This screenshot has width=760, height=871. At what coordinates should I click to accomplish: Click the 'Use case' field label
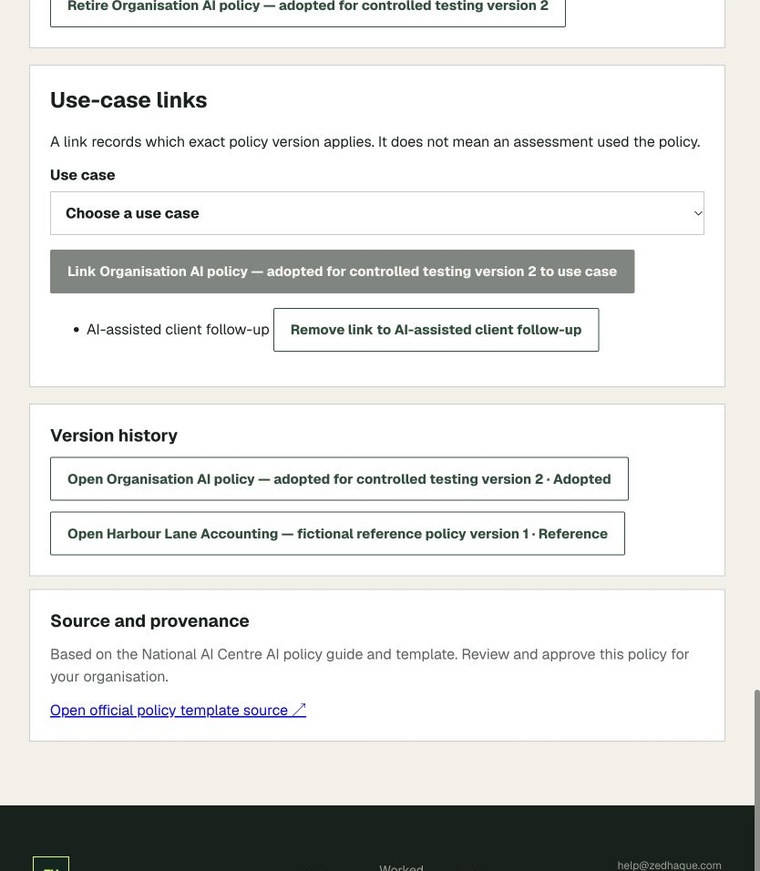point(83,175)
